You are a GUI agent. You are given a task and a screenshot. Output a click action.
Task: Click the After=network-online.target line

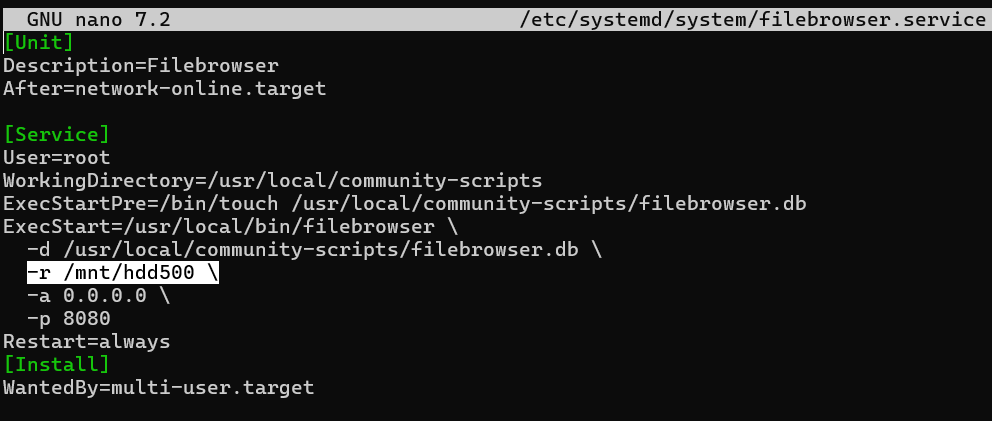pyautogui.click(x=164, y=88)
